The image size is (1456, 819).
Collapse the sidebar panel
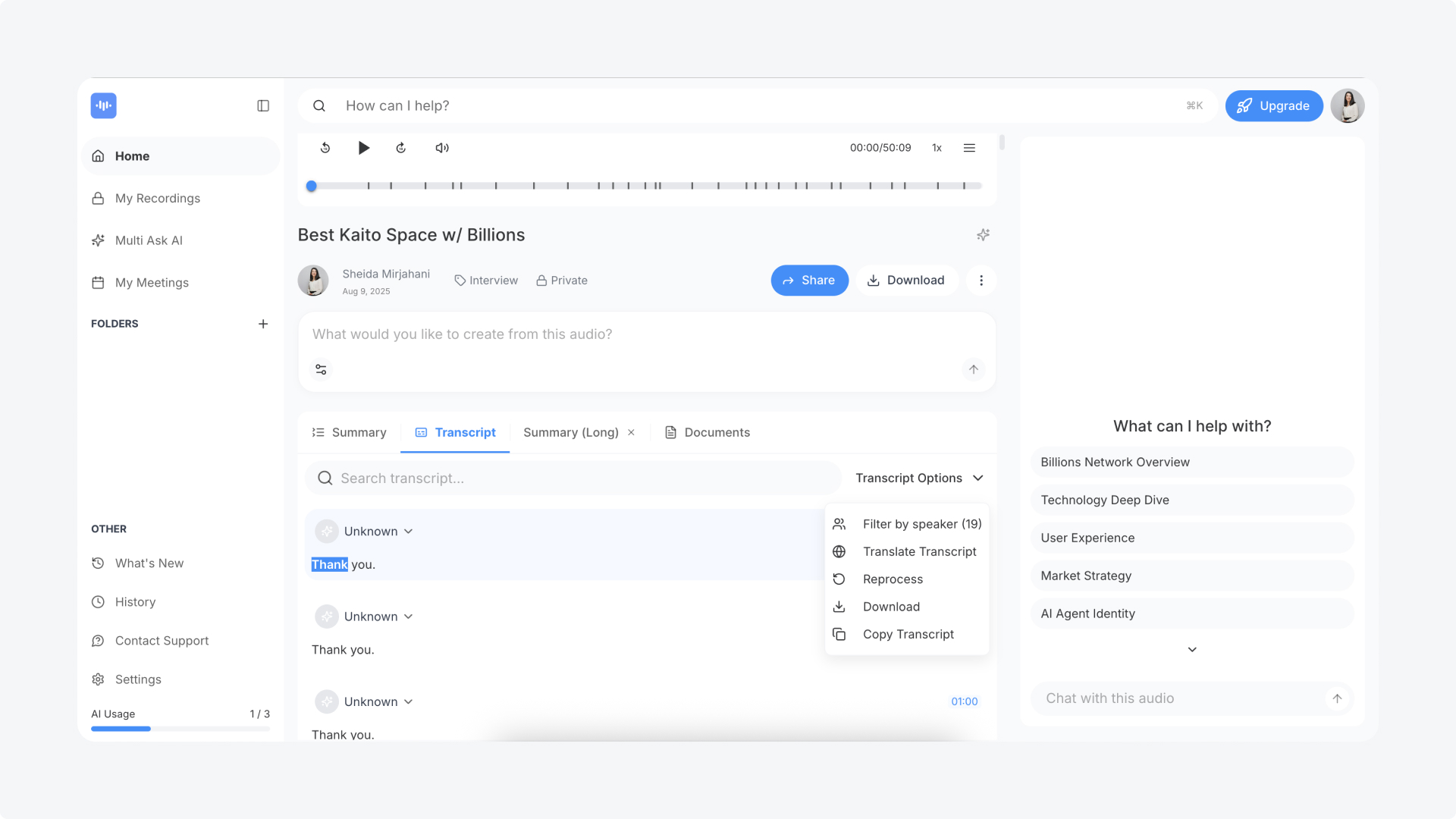pyautogui.click(x=263, y=105)
